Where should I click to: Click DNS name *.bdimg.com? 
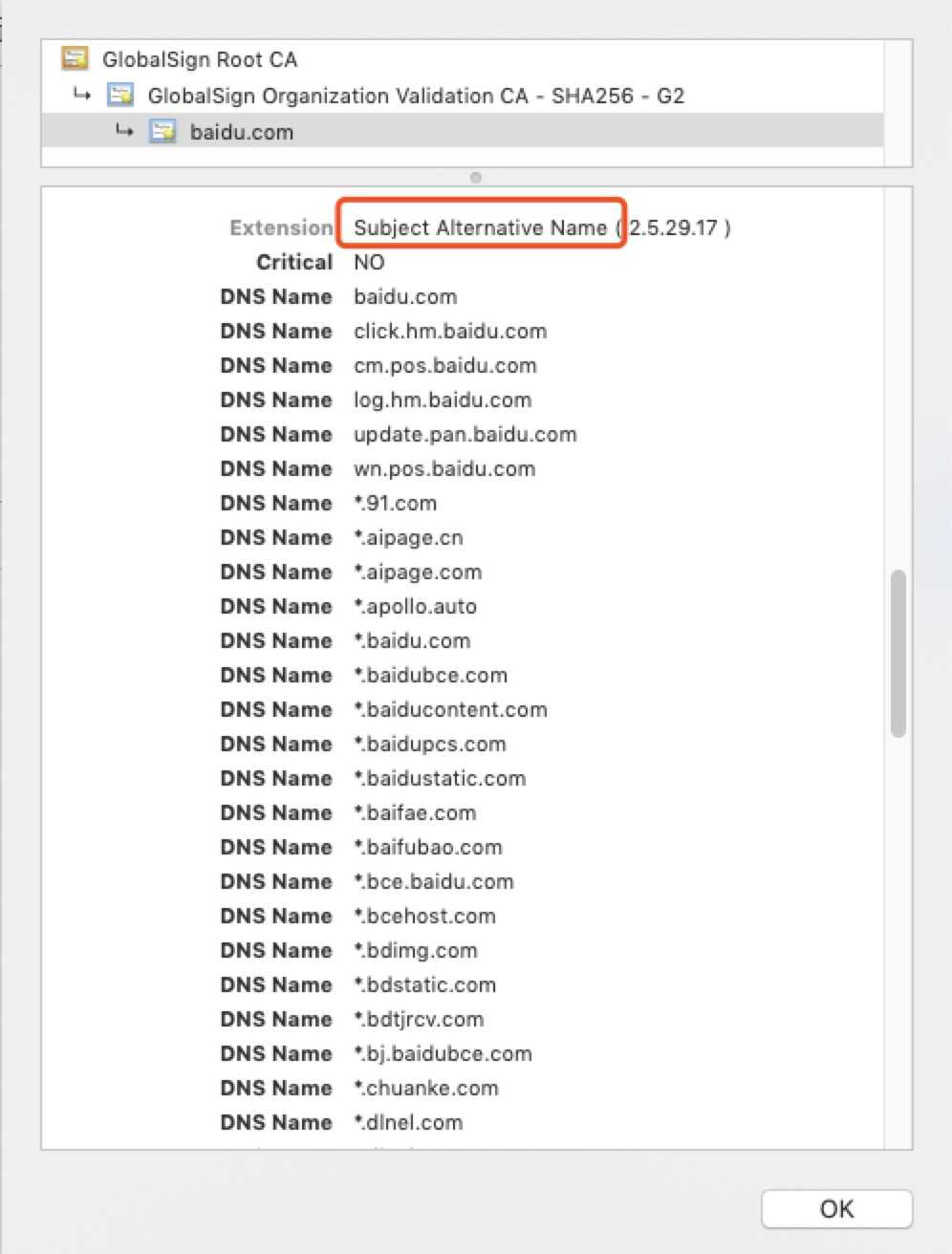[416, 950]
